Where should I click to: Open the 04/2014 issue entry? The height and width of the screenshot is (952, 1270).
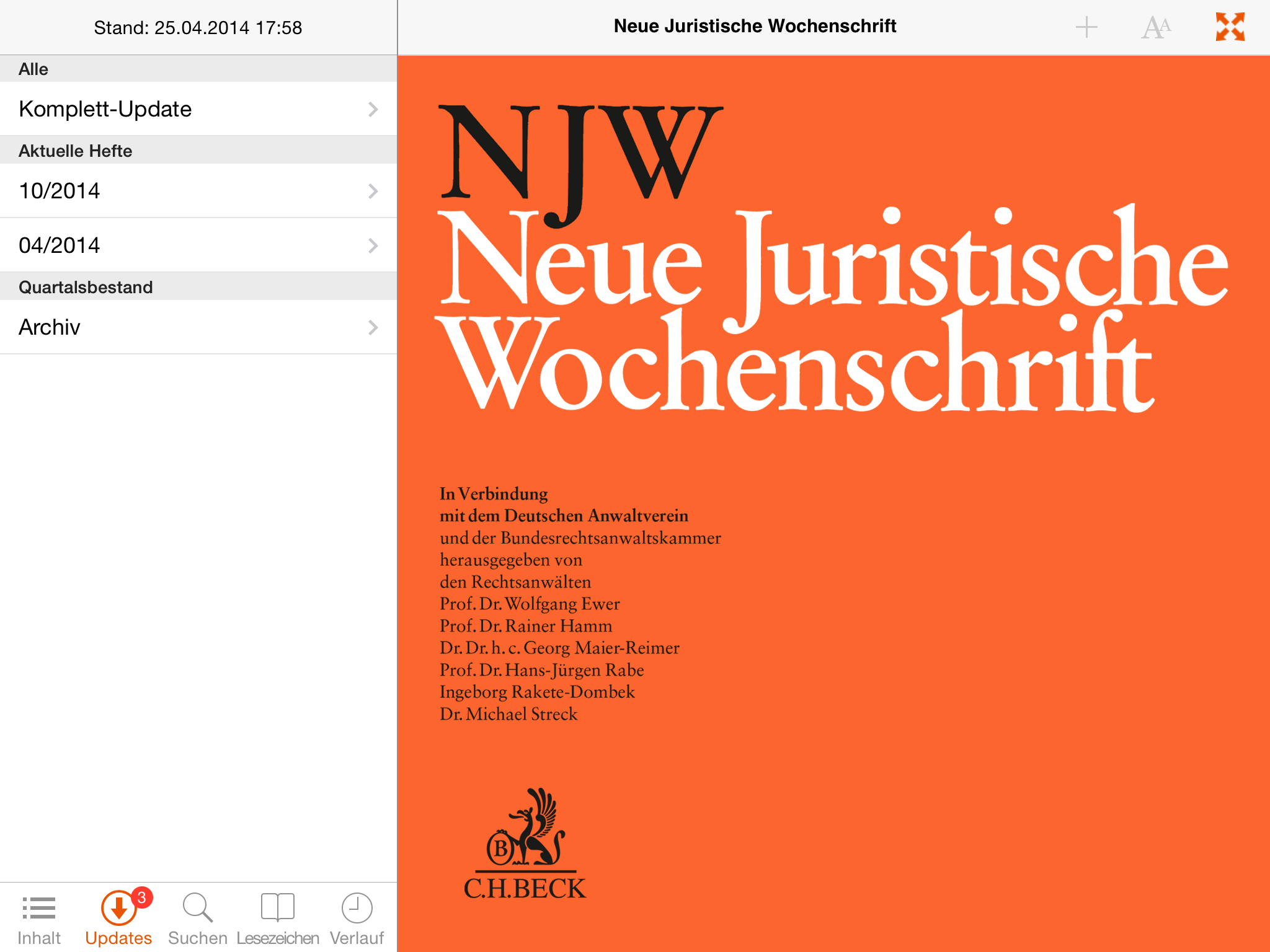point(198,245)
